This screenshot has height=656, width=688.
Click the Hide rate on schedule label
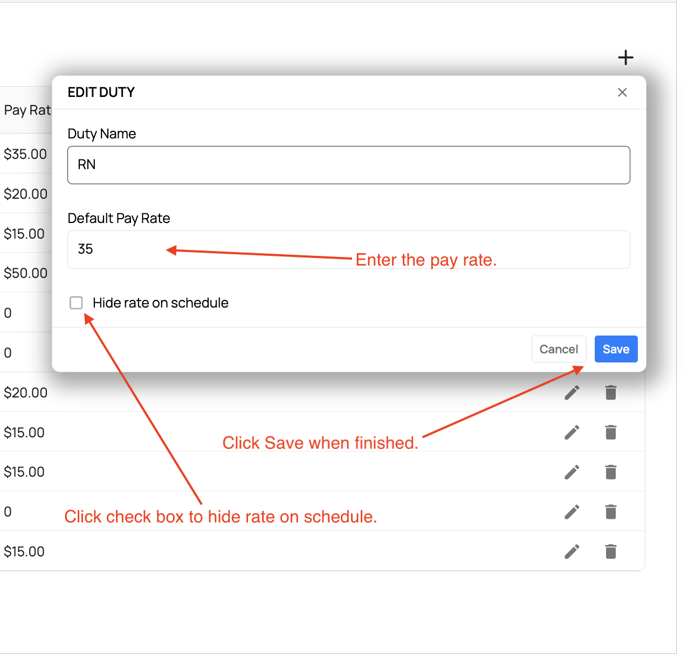click(160, 303)
